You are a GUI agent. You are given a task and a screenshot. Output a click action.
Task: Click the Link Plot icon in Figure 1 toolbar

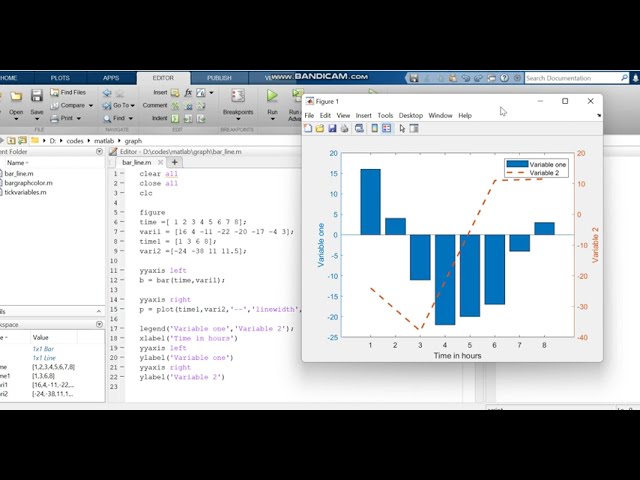pos(359,129)
